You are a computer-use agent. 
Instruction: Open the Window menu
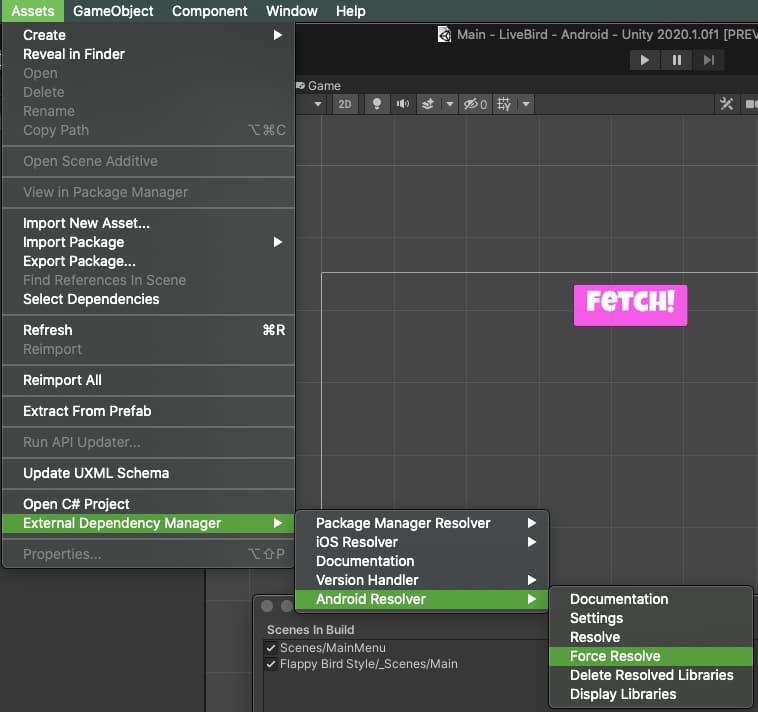click(292, 11)
